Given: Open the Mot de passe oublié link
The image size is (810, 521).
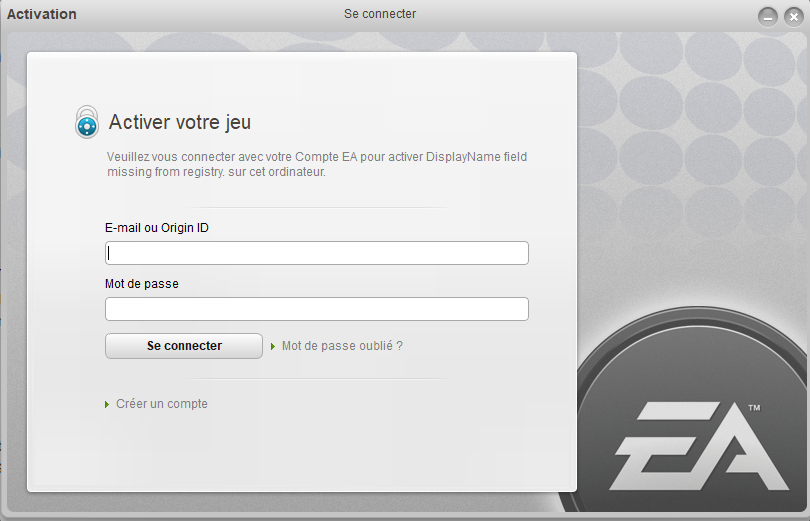Looking at the screenshot, I should [342, 346].
